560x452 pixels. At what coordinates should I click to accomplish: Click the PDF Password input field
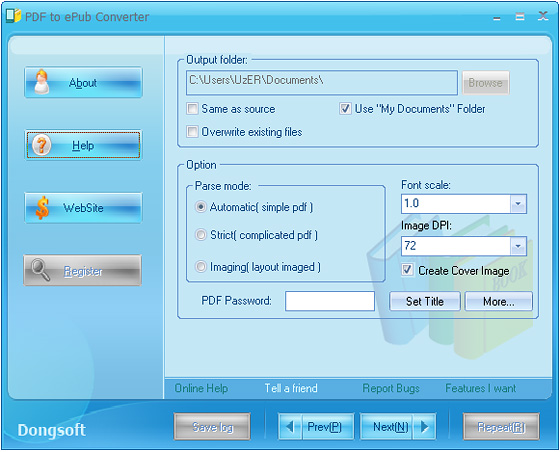click(x=330, y=301)
